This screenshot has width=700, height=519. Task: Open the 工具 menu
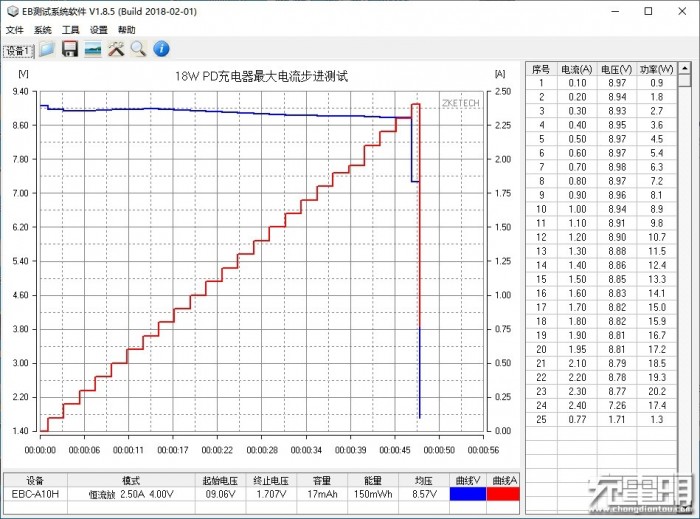click(70, 30)
